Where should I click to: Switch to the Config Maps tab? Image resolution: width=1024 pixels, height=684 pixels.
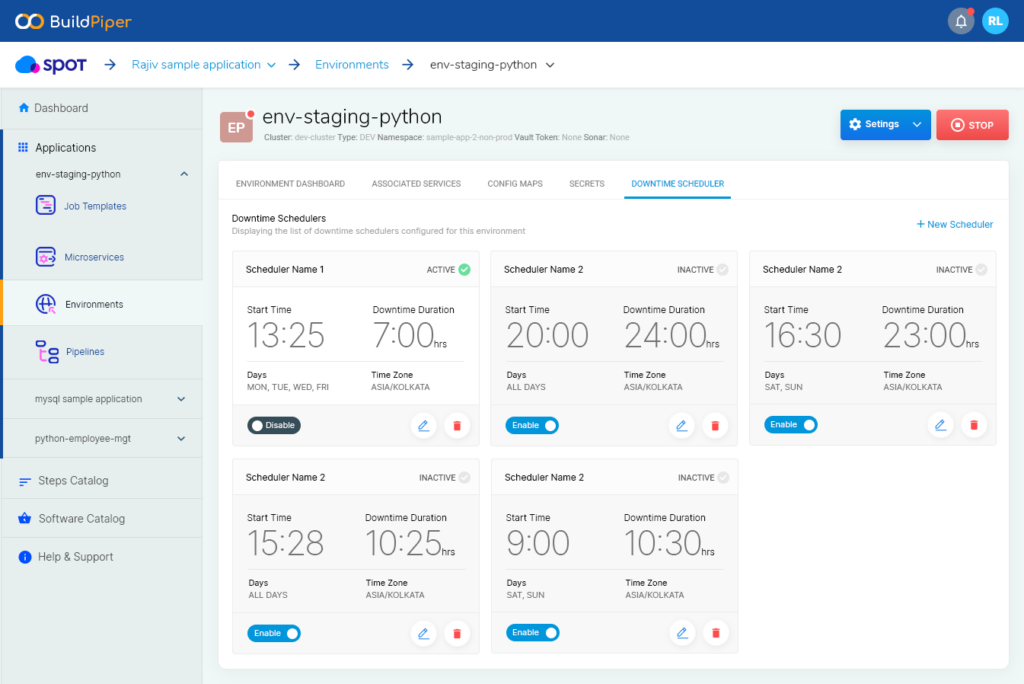515,184
